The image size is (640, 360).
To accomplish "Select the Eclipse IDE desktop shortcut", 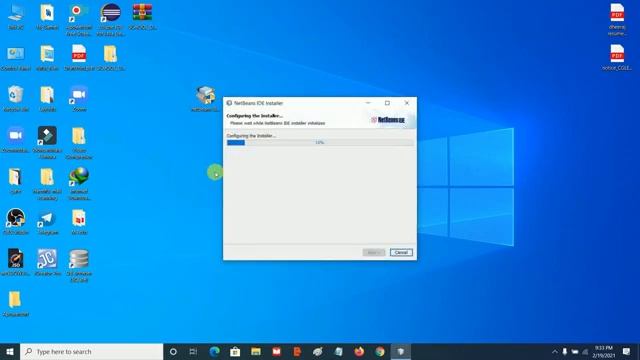I will (x=111, y=20).
